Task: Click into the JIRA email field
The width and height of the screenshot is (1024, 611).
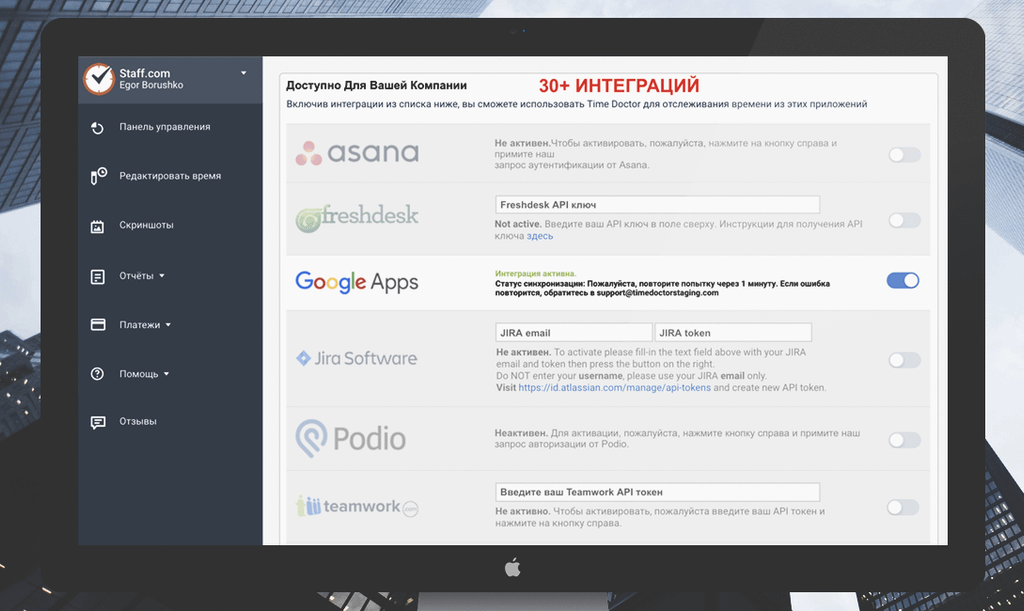Action: pyautogui.click(x=573, y=332)
